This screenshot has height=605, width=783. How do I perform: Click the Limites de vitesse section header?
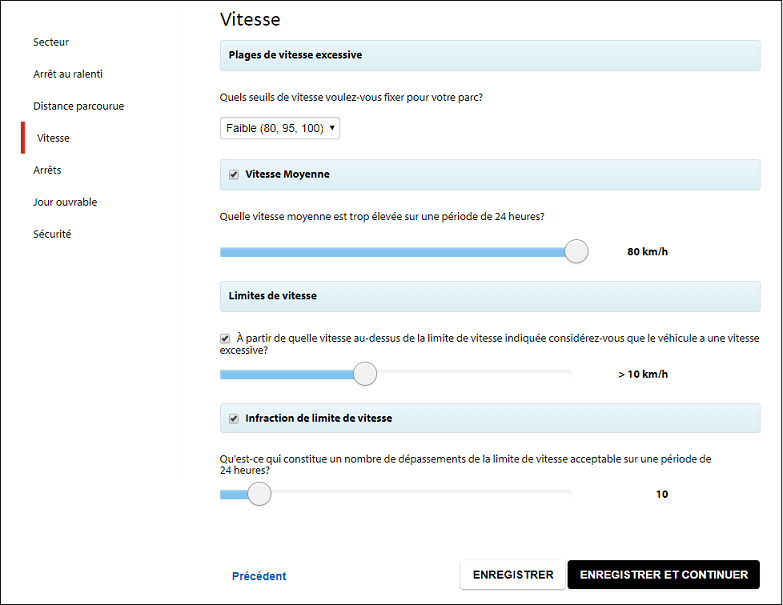pyautogui.click(x=490, y=296)
